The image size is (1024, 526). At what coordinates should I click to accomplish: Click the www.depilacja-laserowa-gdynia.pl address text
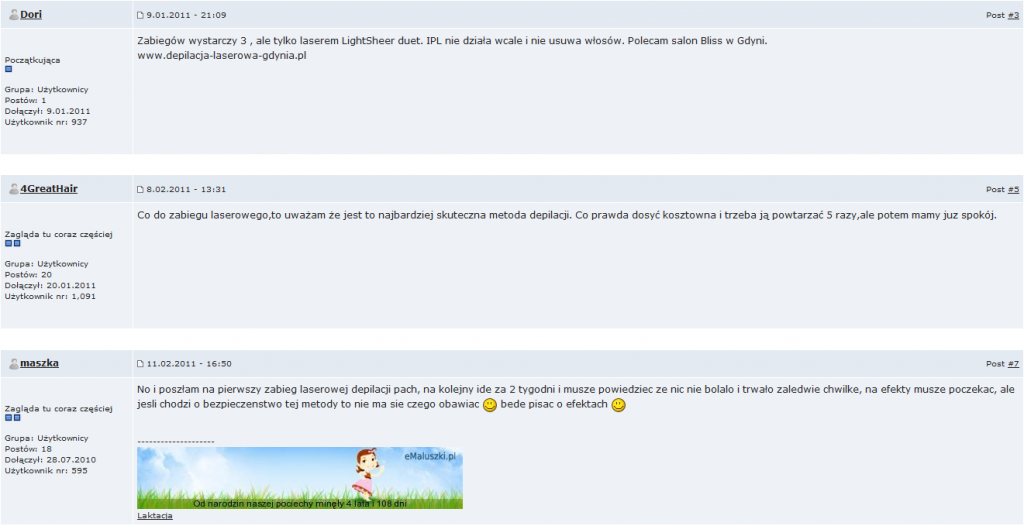pyautogui.click(x=222, y=56)
